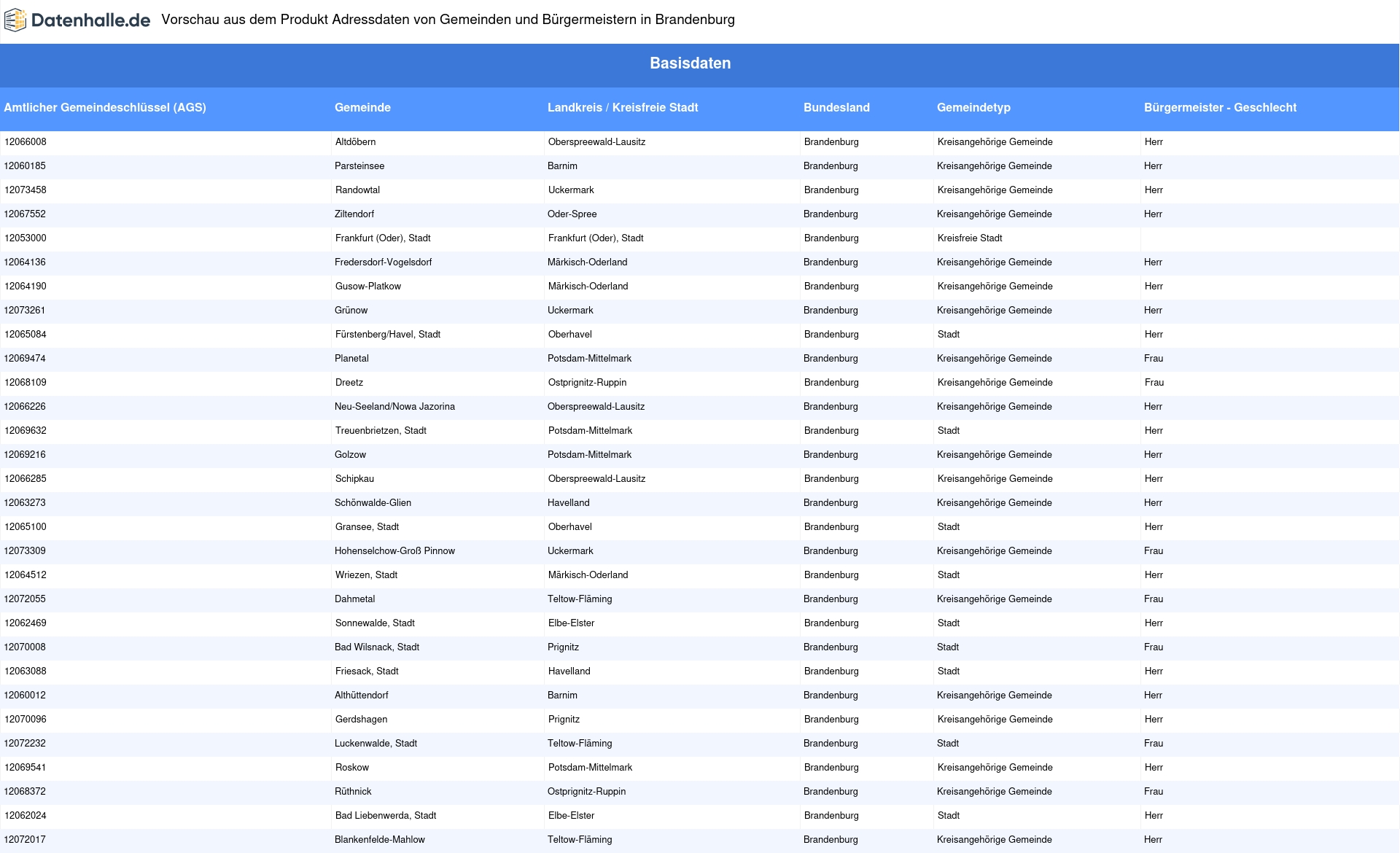
Task: Click 'Frau' in the Dahmetal row
Action: pyautogui.click(x=1154, y=599)
